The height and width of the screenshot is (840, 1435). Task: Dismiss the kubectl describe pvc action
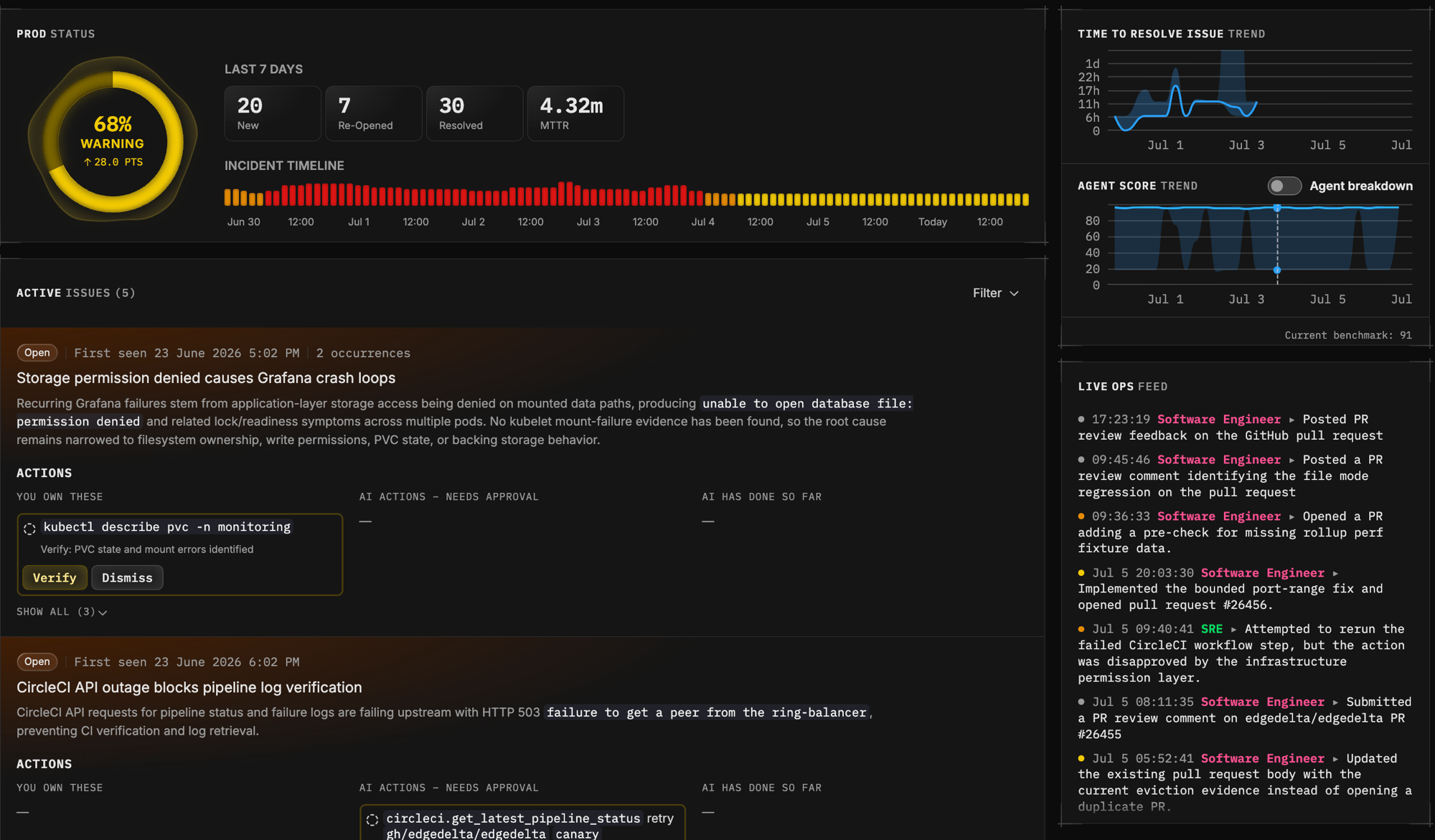point(127,577)
